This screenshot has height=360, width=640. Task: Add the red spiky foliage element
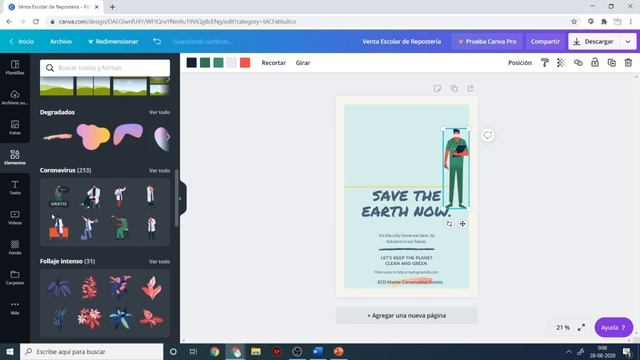point(90,287)
